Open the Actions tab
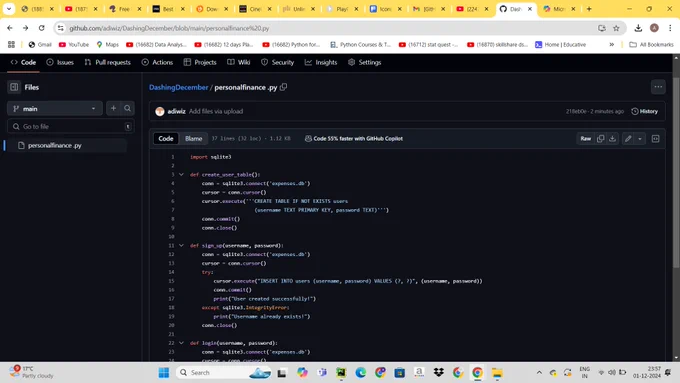The image size is (680, 383). point(157,62)
